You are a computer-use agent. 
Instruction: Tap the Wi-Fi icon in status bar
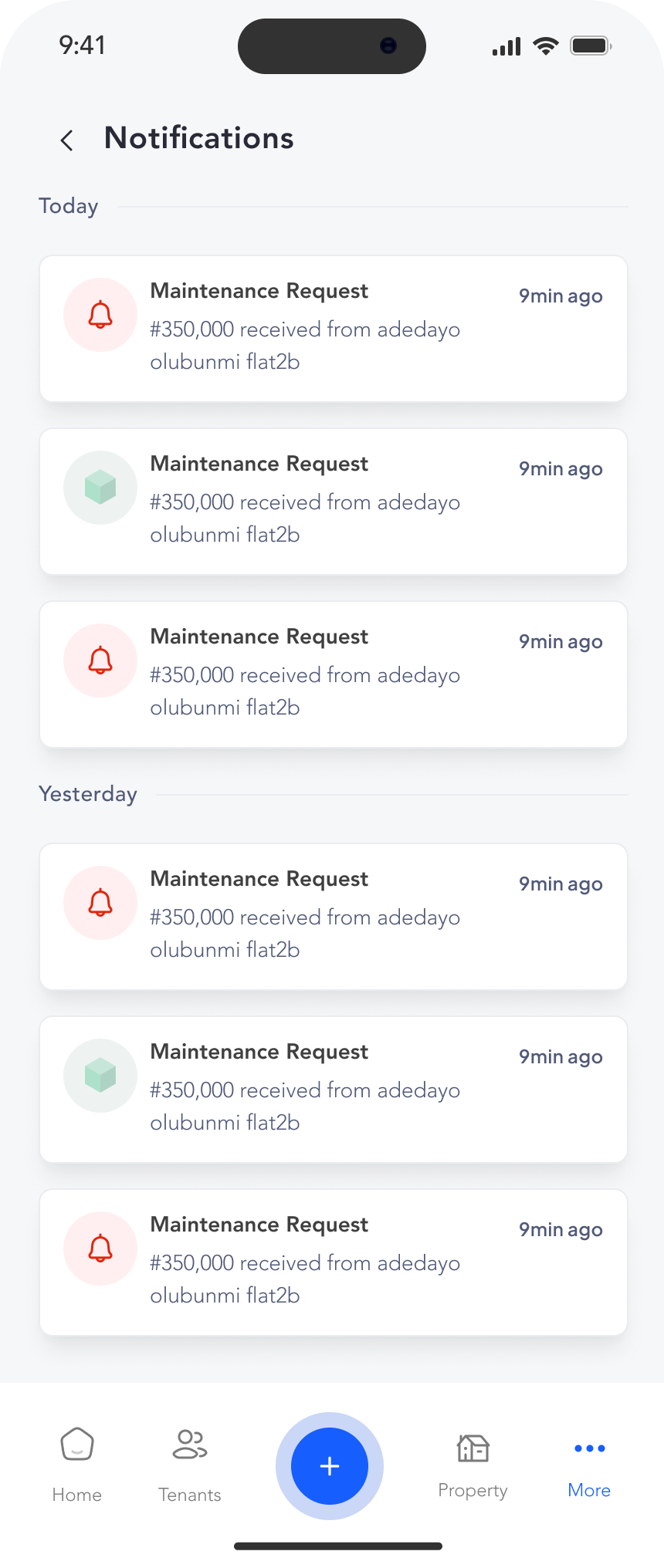tap(546, 46)
